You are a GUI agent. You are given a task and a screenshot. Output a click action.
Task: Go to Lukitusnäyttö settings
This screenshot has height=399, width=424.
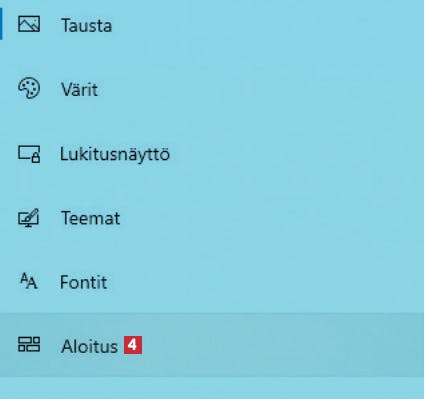click(212, 153)
